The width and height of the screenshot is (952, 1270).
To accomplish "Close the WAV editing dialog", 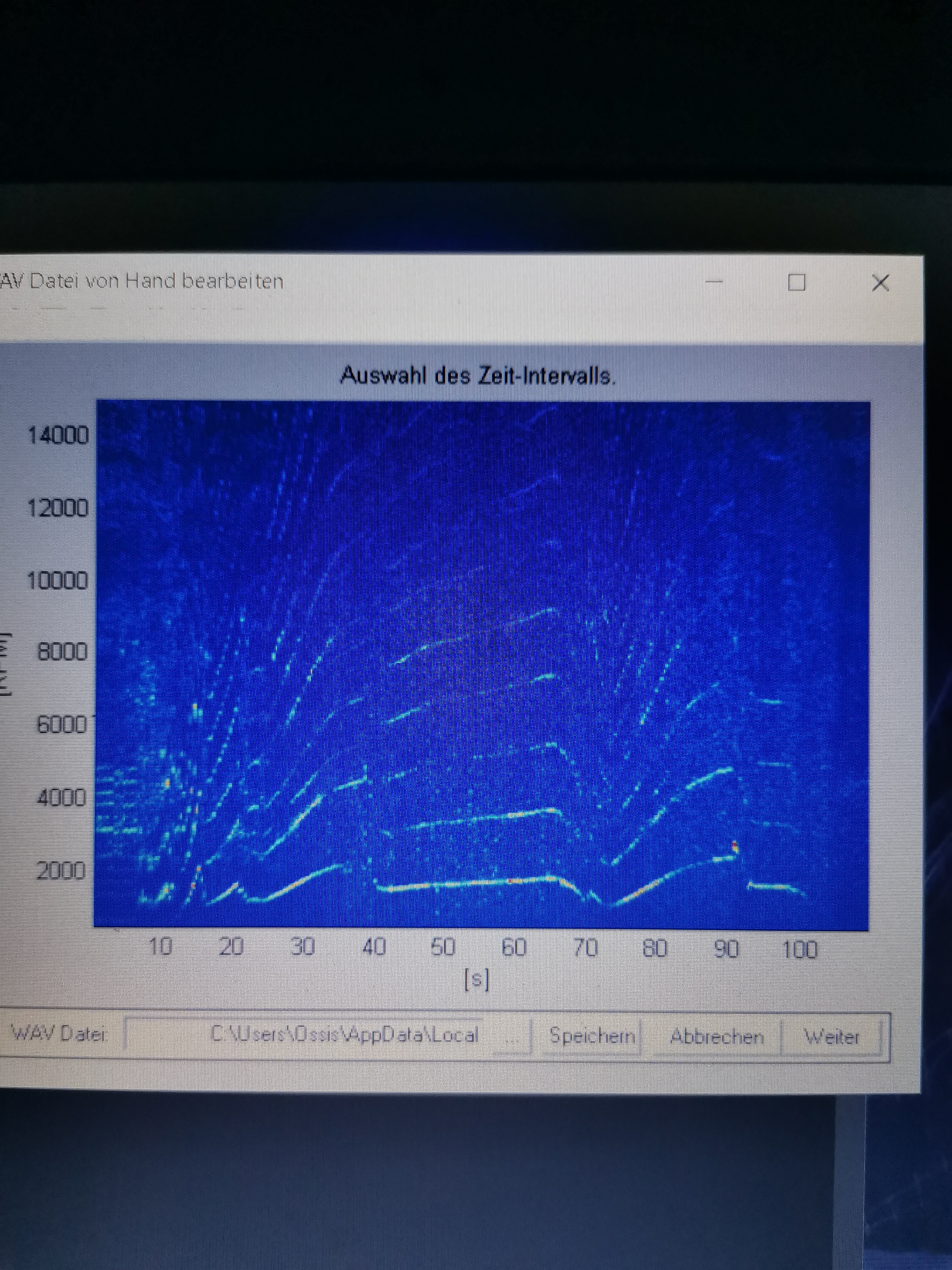I will pos(880,283).
